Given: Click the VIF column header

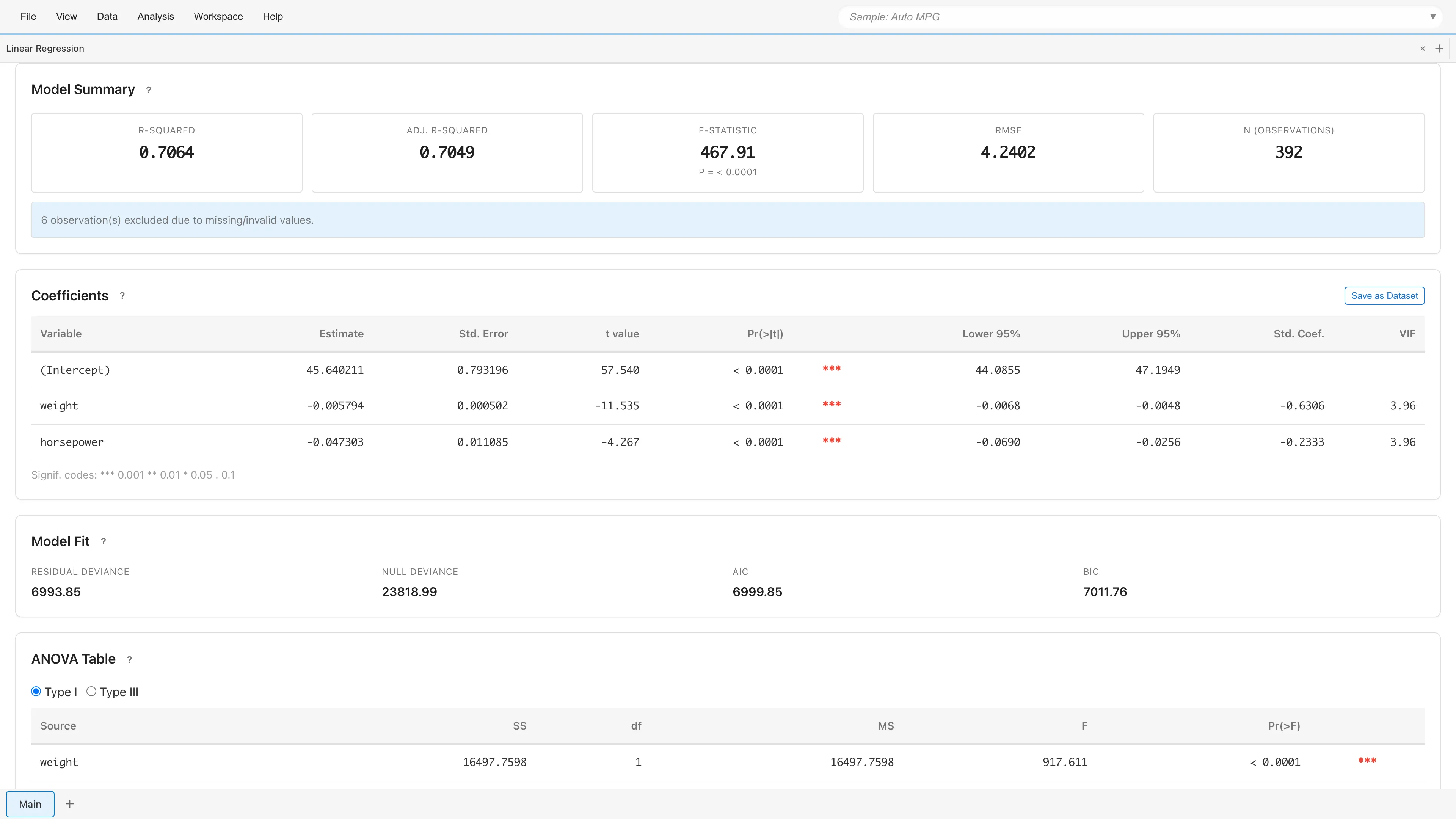Looking at the screenshot, I should pos(1407,334).
